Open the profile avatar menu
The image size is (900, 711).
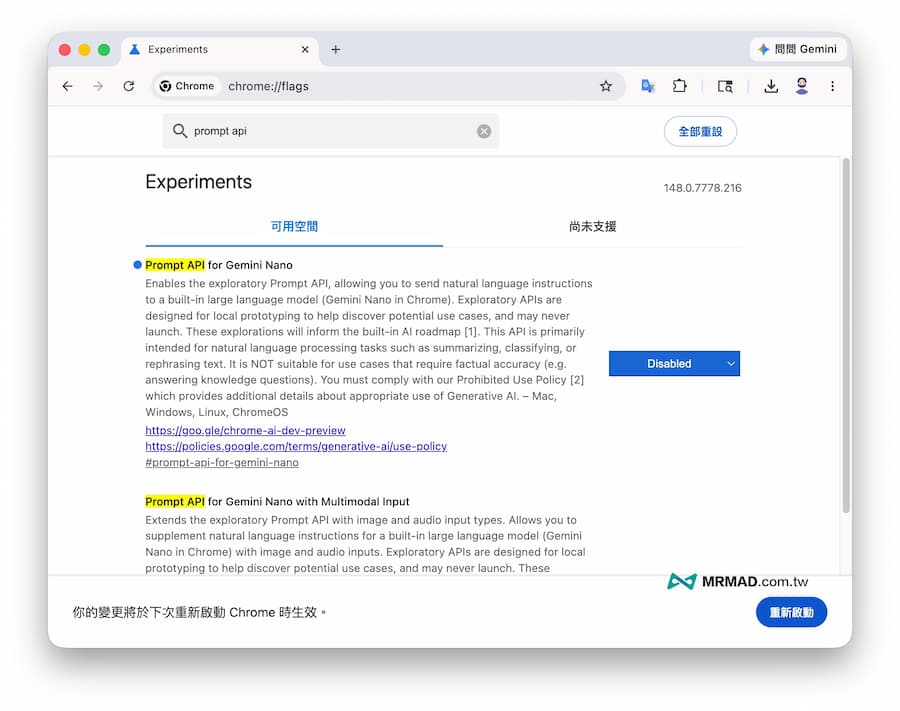click(802, 86)
